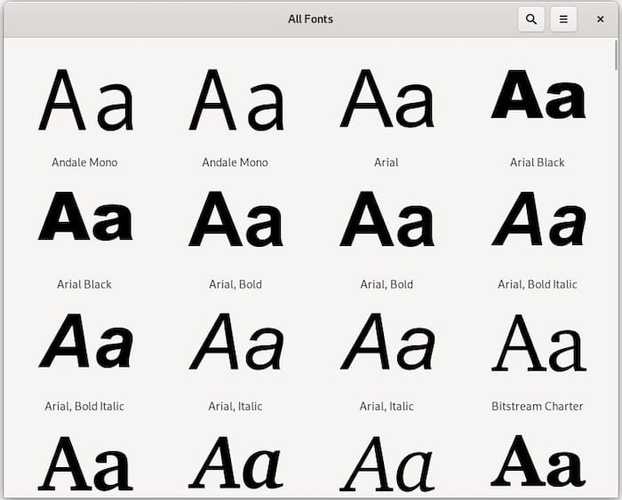Click the vertical scrollbar handle
This screenshot has width=622, height=500.
pos(616,56)
